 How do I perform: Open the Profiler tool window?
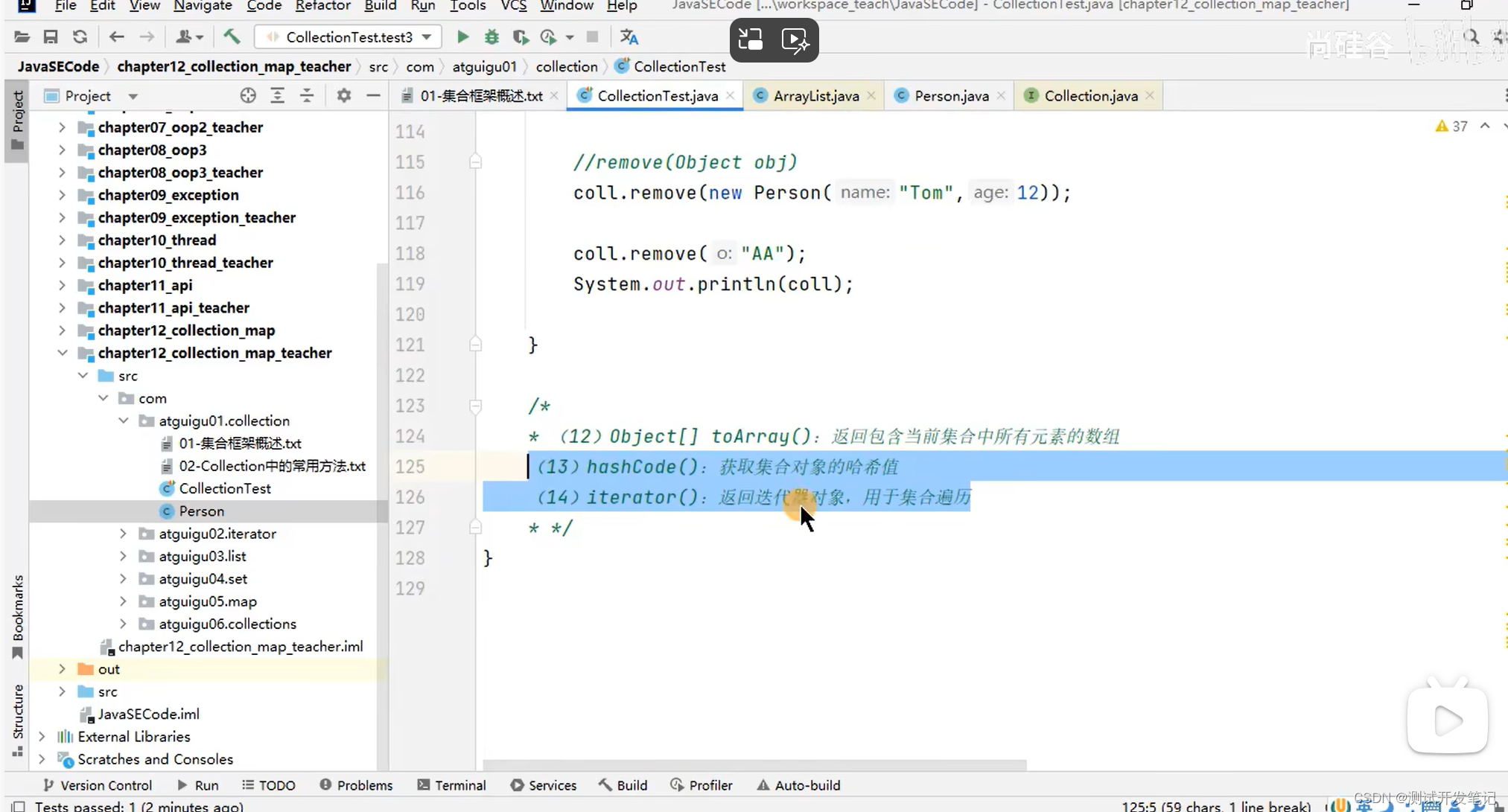click(701, 785)
